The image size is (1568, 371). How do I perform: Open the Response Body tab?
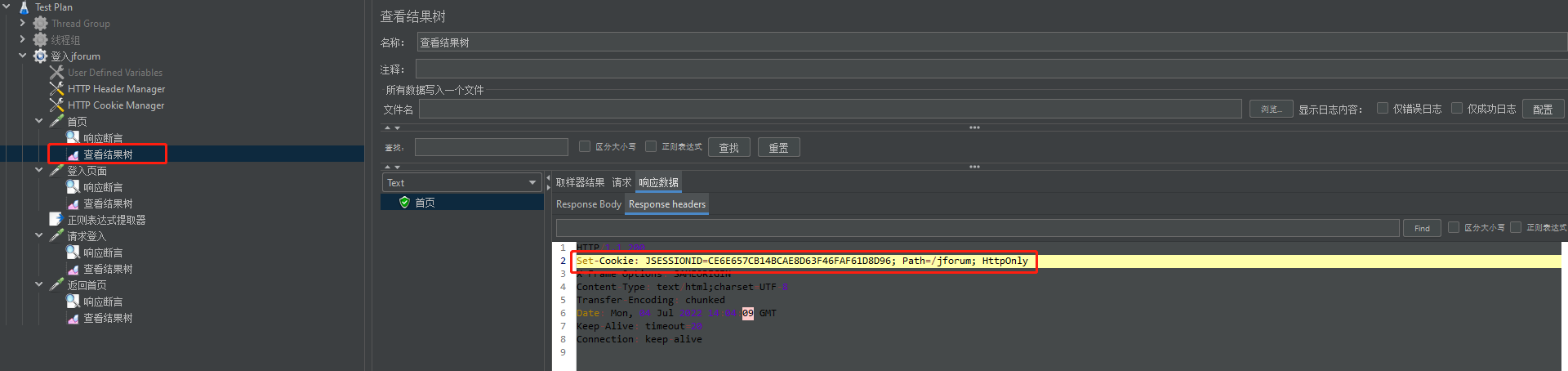pos(588,204)
